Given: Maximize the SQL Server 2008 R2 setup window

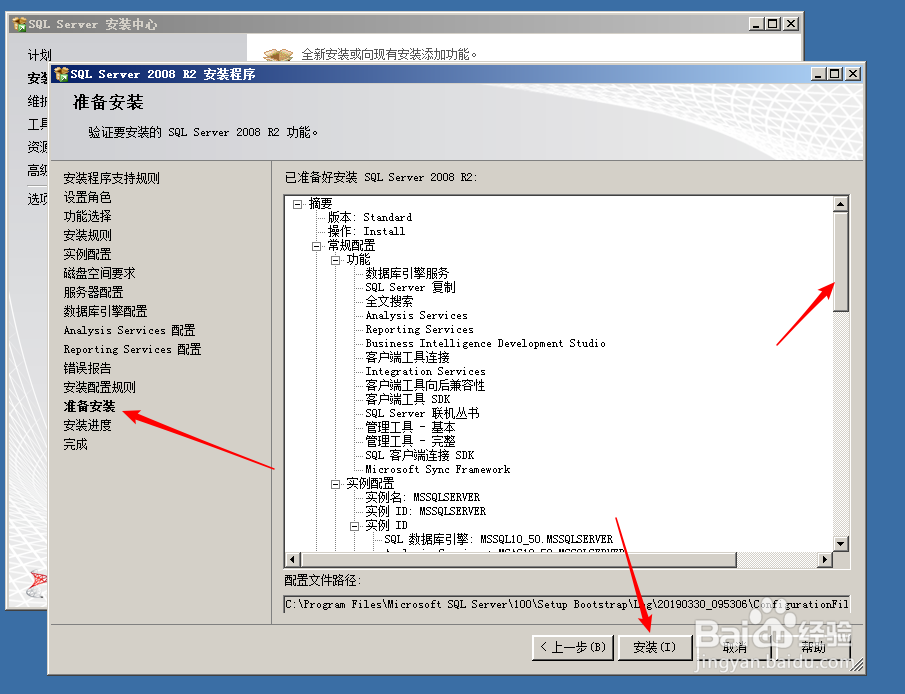Looking at the screenshot, I should pos(835,74).
